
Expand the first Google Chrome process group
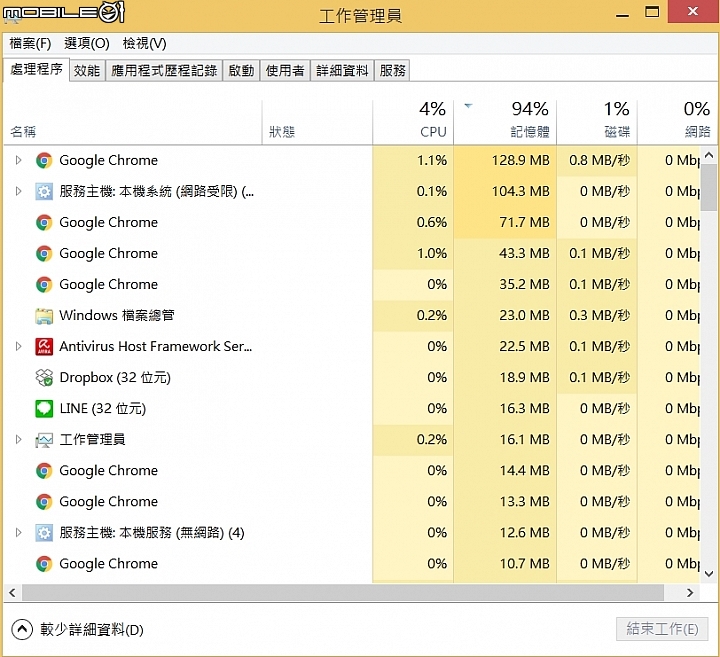[x=18, y=160]
